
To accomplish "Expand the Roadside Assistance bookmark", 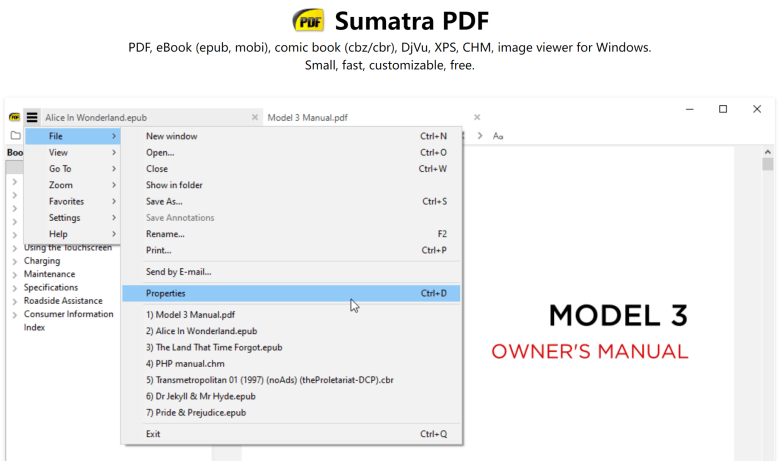I will tap(15, 301).
